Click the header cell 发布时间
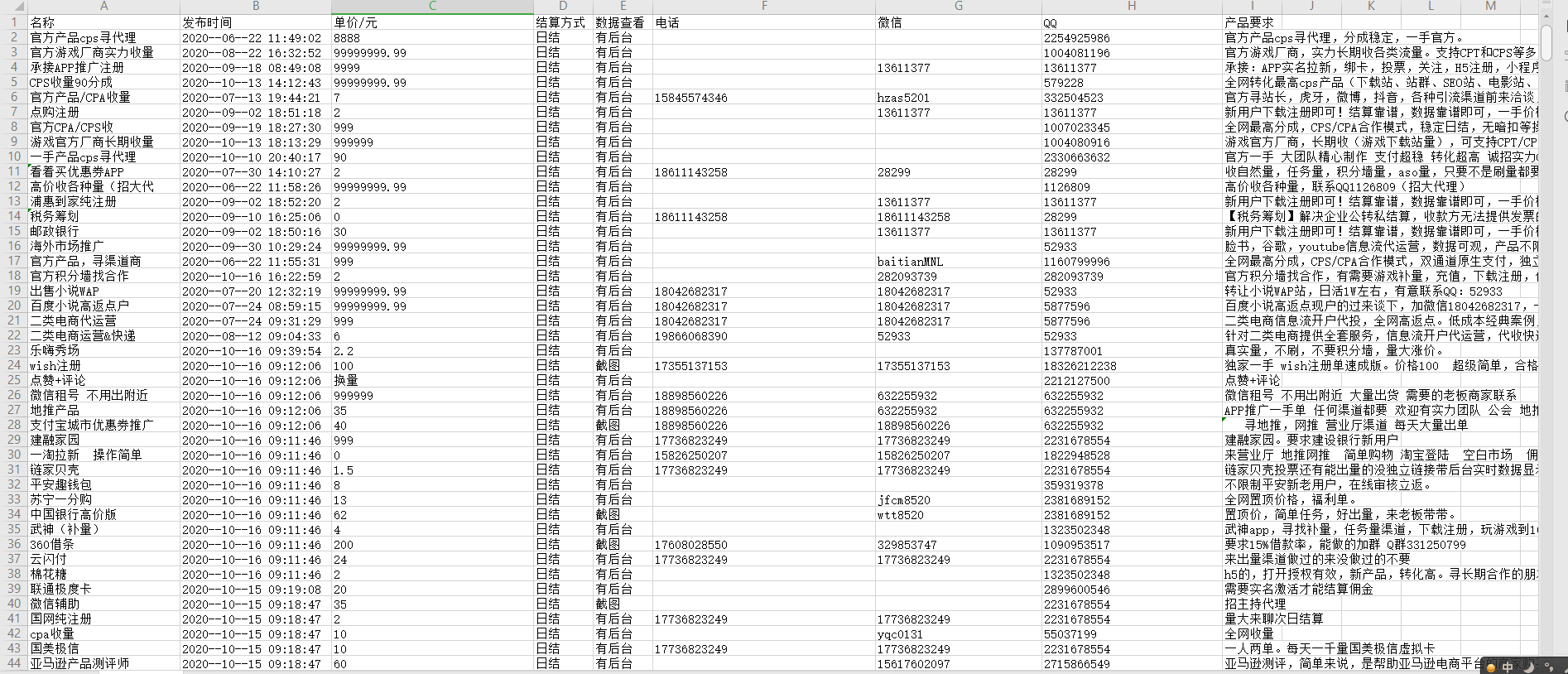The height and width of the screenshot is (674, 1568). click(x=256, y=22)
